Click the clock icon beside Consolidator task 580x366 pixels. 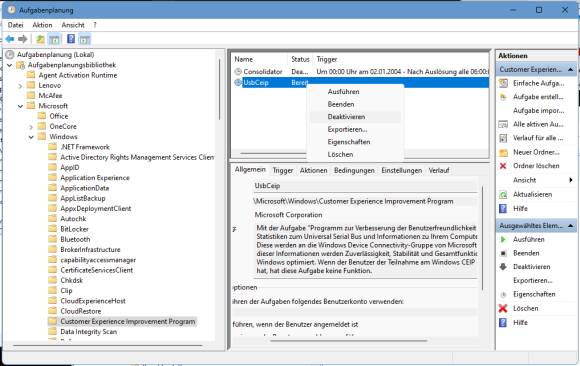click(238, 71)
